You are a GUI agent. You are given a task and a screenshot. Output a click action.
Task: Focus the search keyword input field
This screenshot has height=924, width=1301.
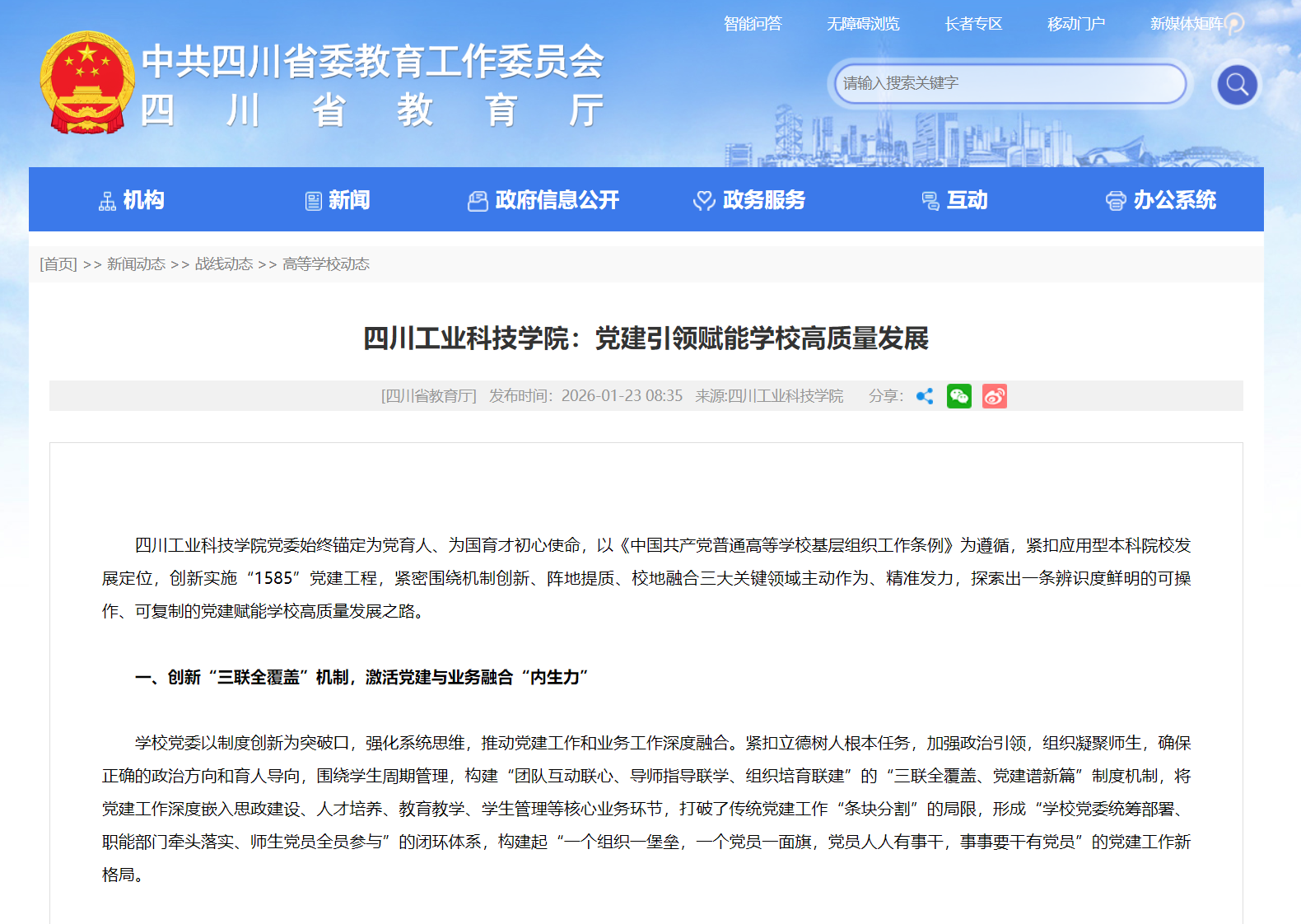tap(1009, 83)
